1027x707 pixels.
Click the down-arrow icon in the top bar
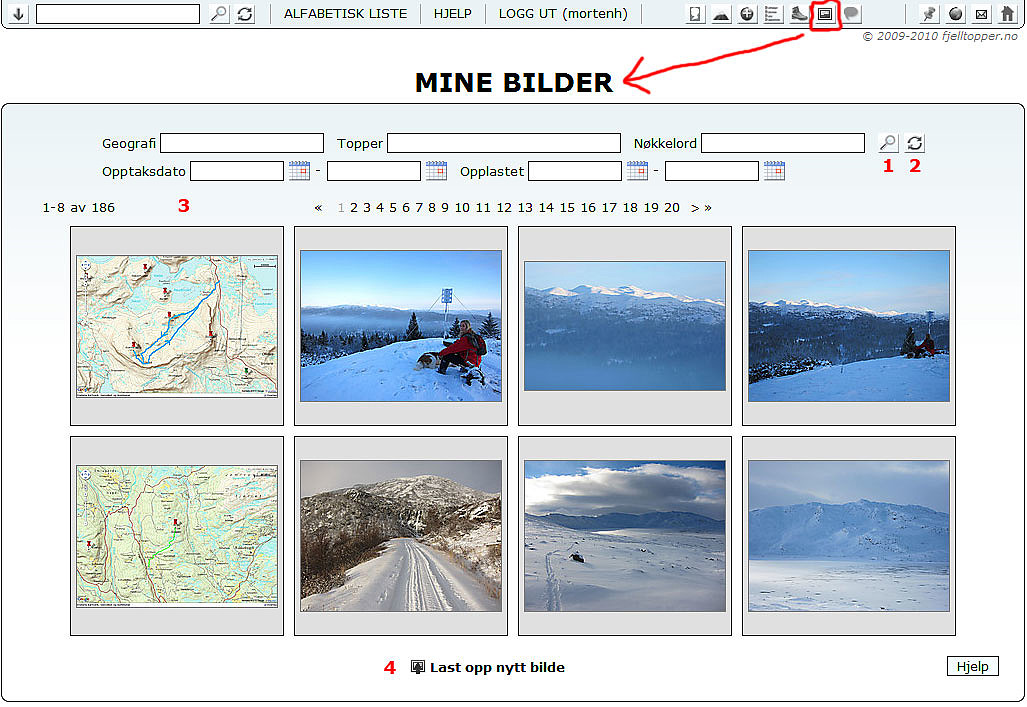point(18,14)
